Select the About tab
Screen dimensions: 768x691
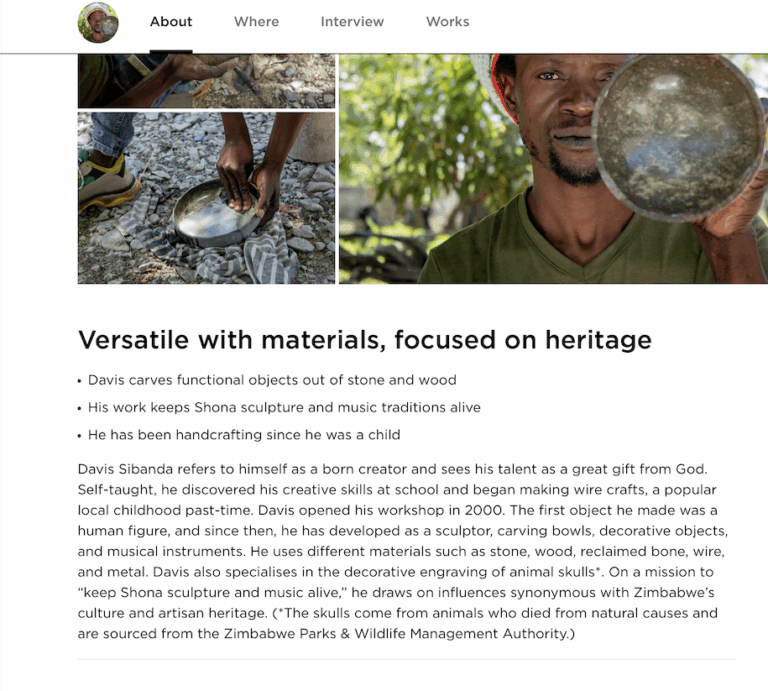(x=171, y=22)
